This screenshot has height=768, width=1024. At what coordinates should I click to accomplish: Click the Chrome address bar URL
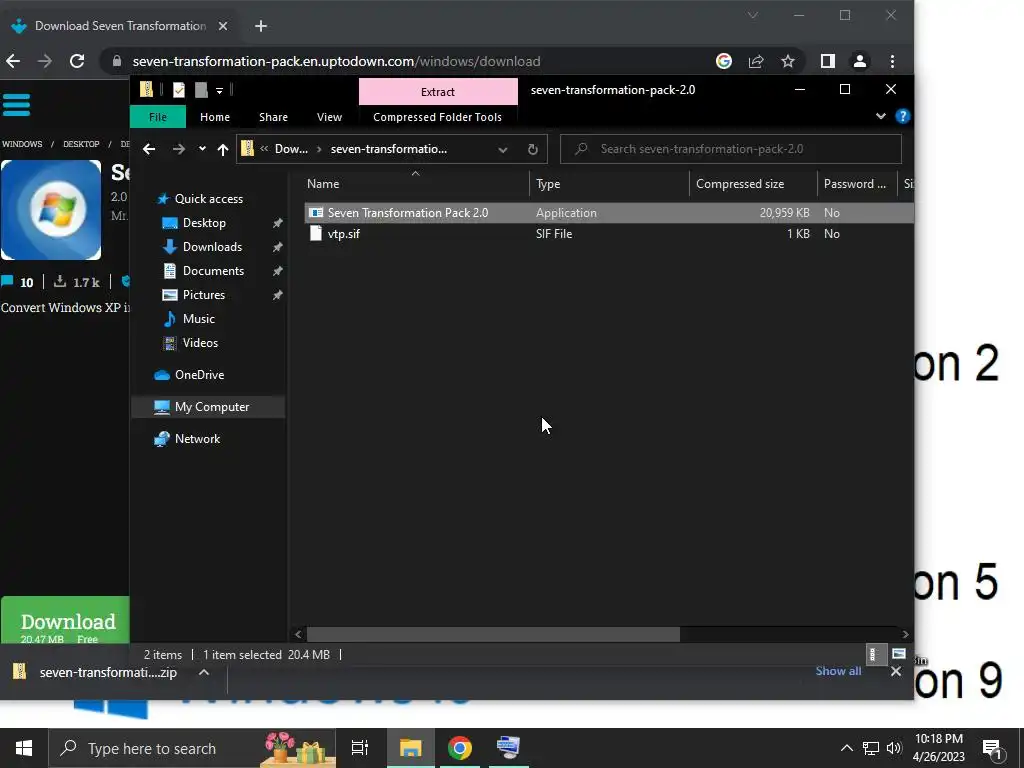336,61
